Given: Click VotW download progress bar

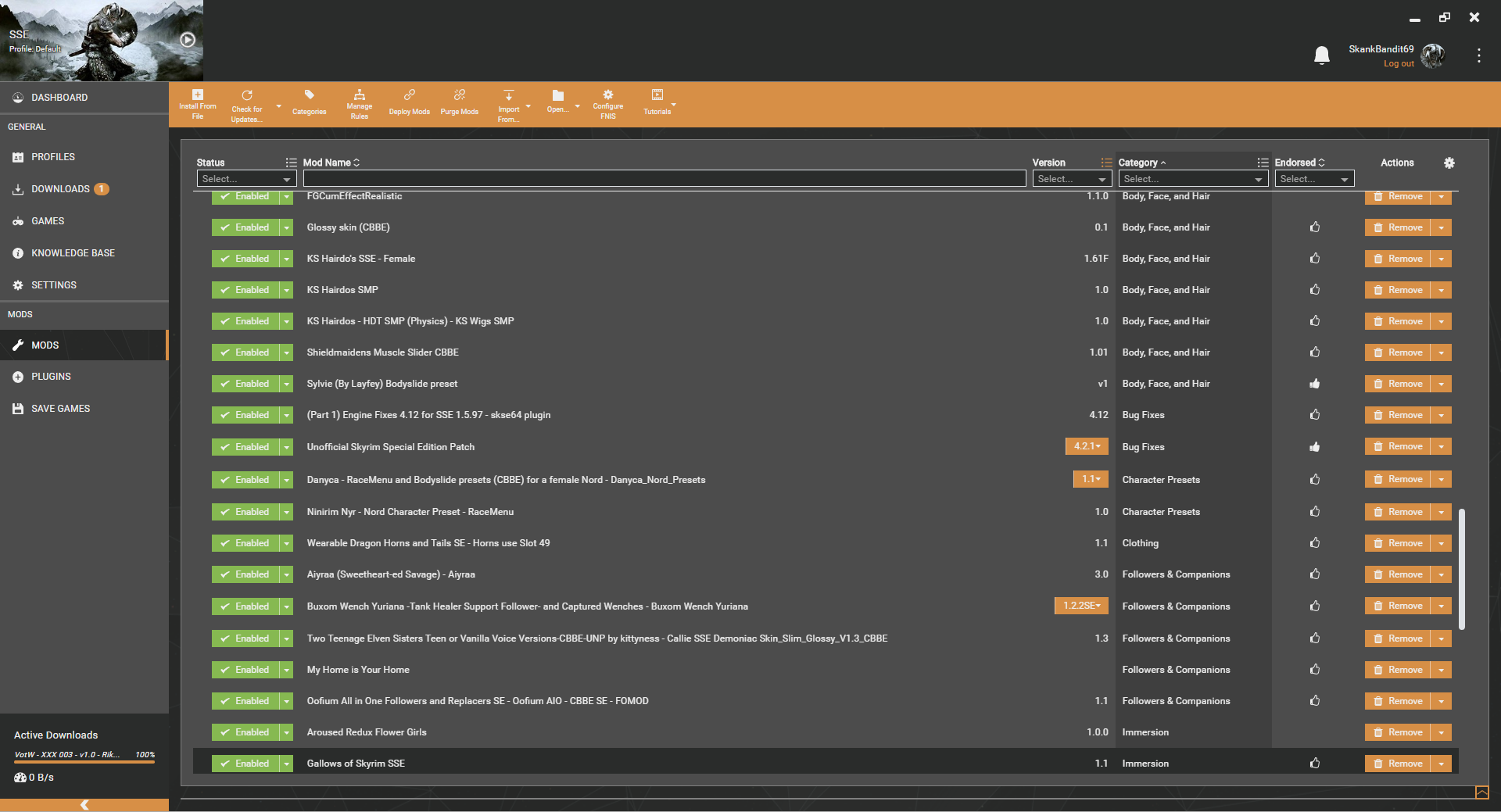Looking at the screenshot, I should pyautogui.click(x=84, y=761).
